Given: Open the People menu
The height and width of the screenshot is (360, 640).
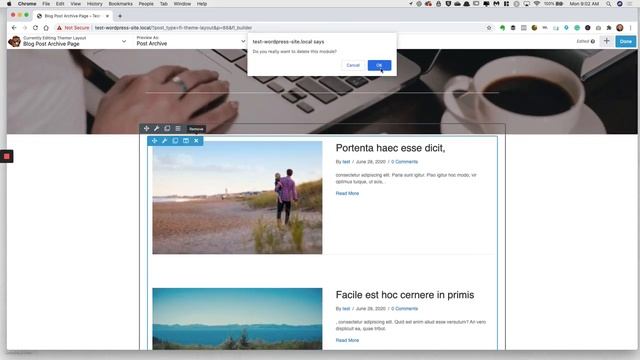Looking at the screenshot, I should pyautogui.click(x=146, y=4).
